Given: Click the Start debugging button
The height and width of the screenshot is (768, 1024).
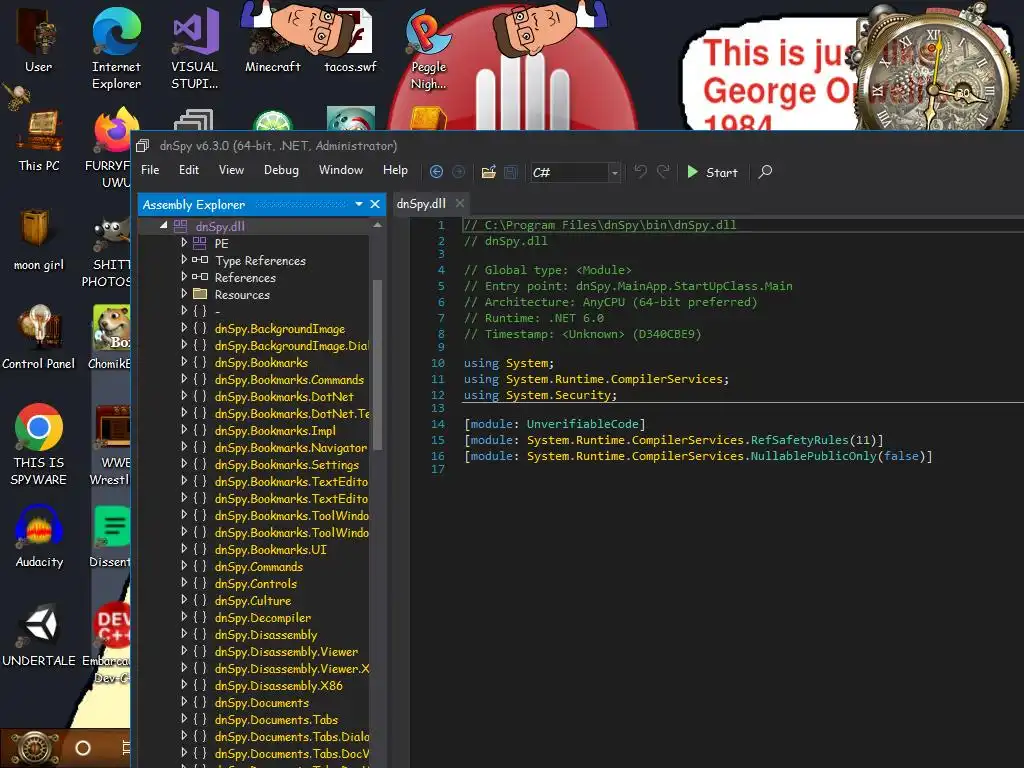Looking at the screenshot, I should pos(712,172).
